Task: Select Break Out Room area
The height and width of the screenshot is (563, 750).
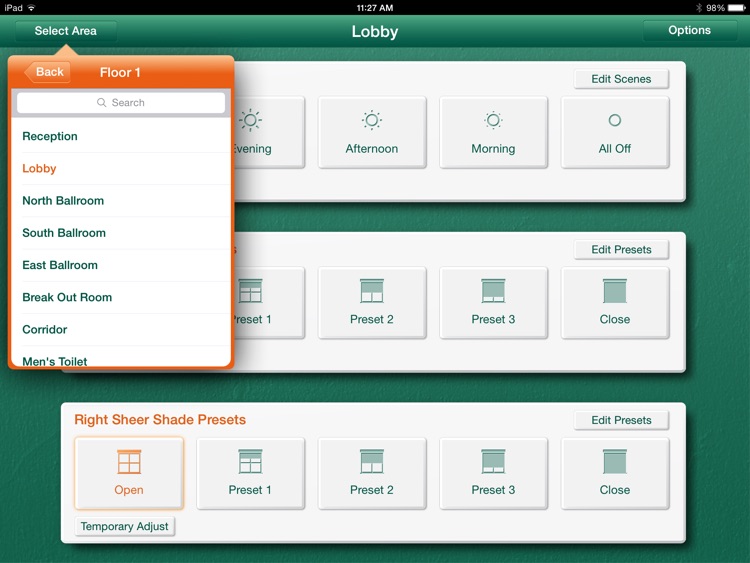Action: click(121, 298)
